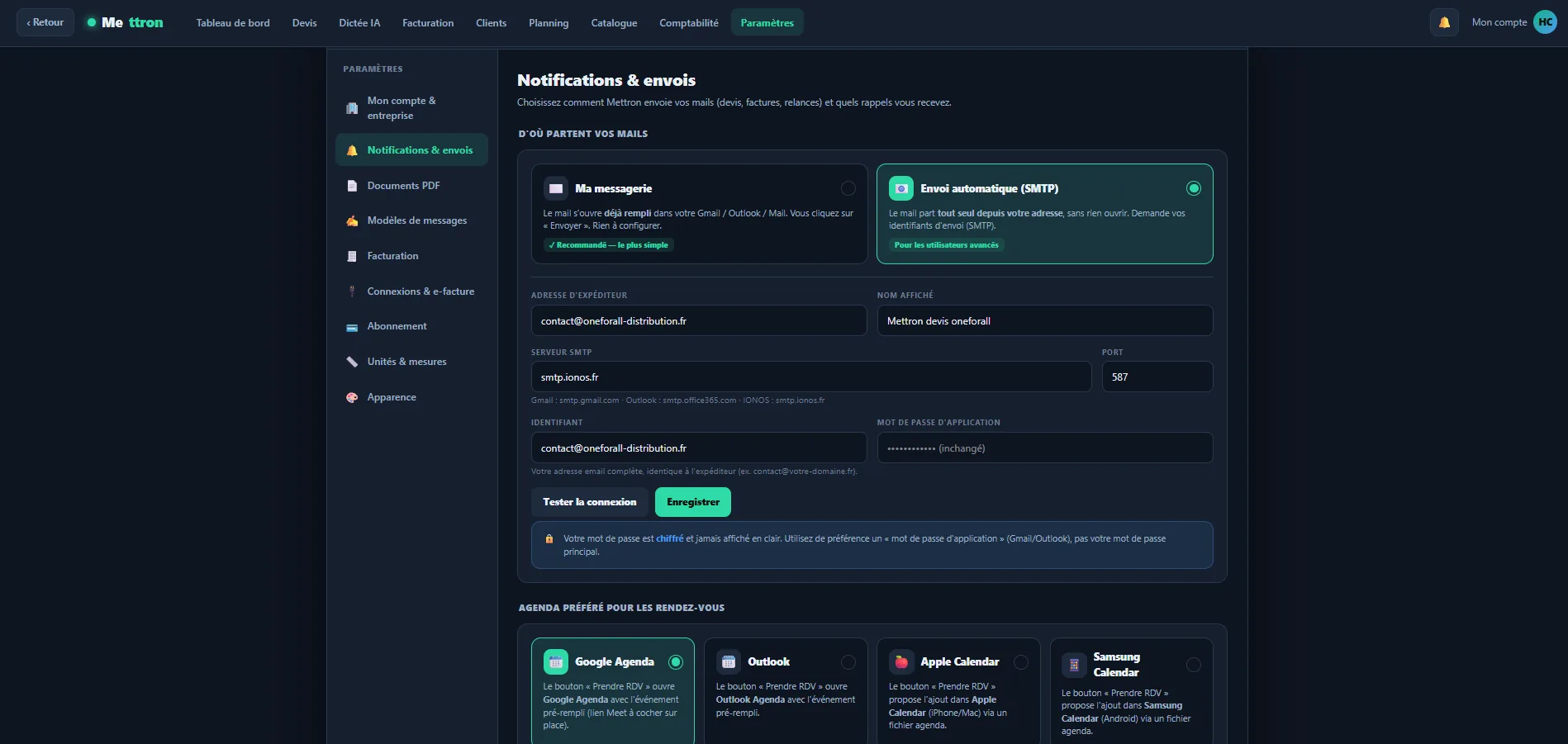
Task: Open the Clients tab
Action: tap(492, 22)
